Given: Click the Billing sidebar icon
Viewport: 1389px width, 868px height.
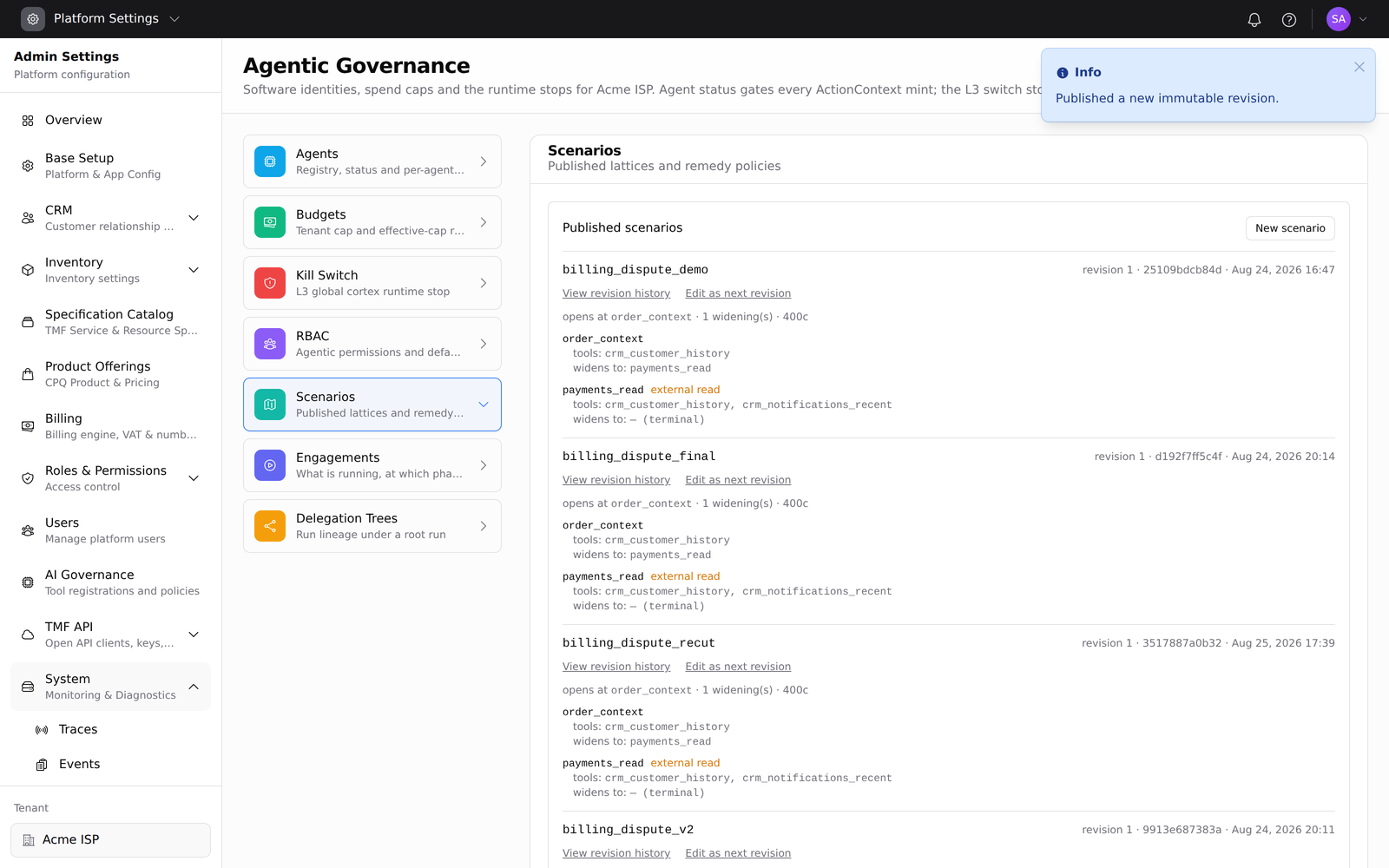Looking at the screenshot, I should [x=28, y=426].
